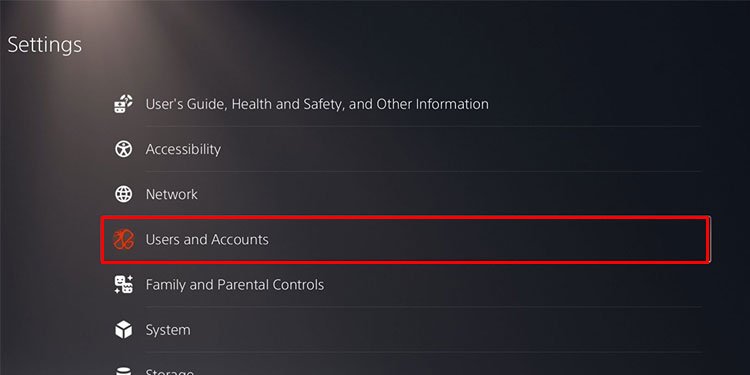
Task: Click the red highlight border around Users and Accounts
Action: 405,217
